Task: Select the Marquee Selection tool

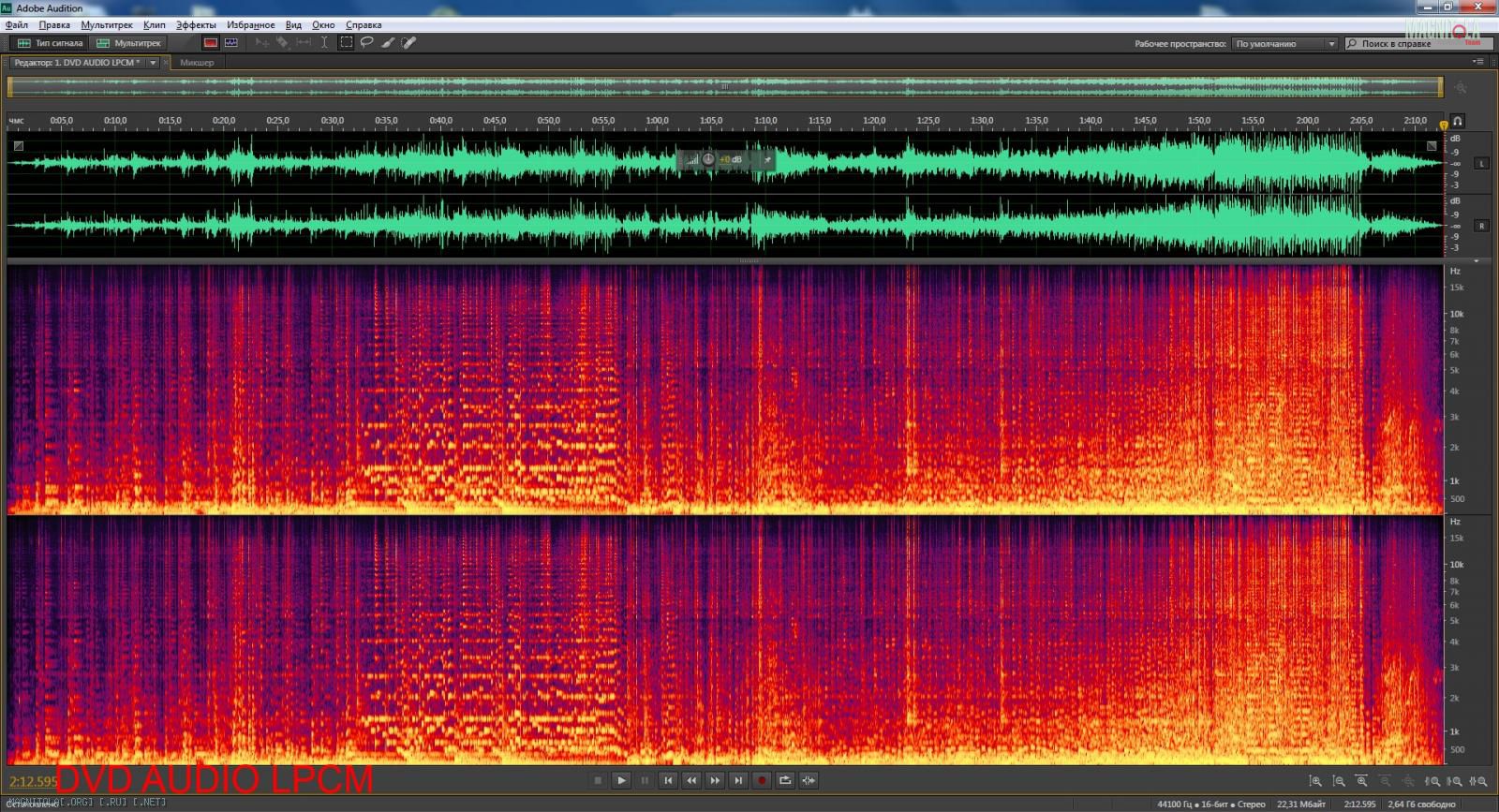Action: tap(347, 43)
